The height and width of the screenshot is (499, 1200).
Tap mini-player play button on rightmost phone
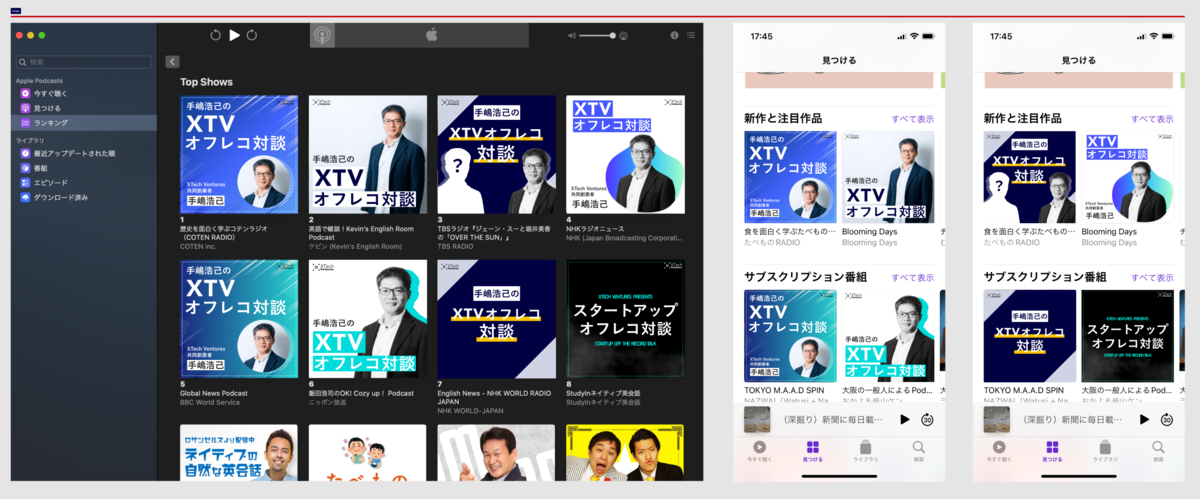[1145, 420]
